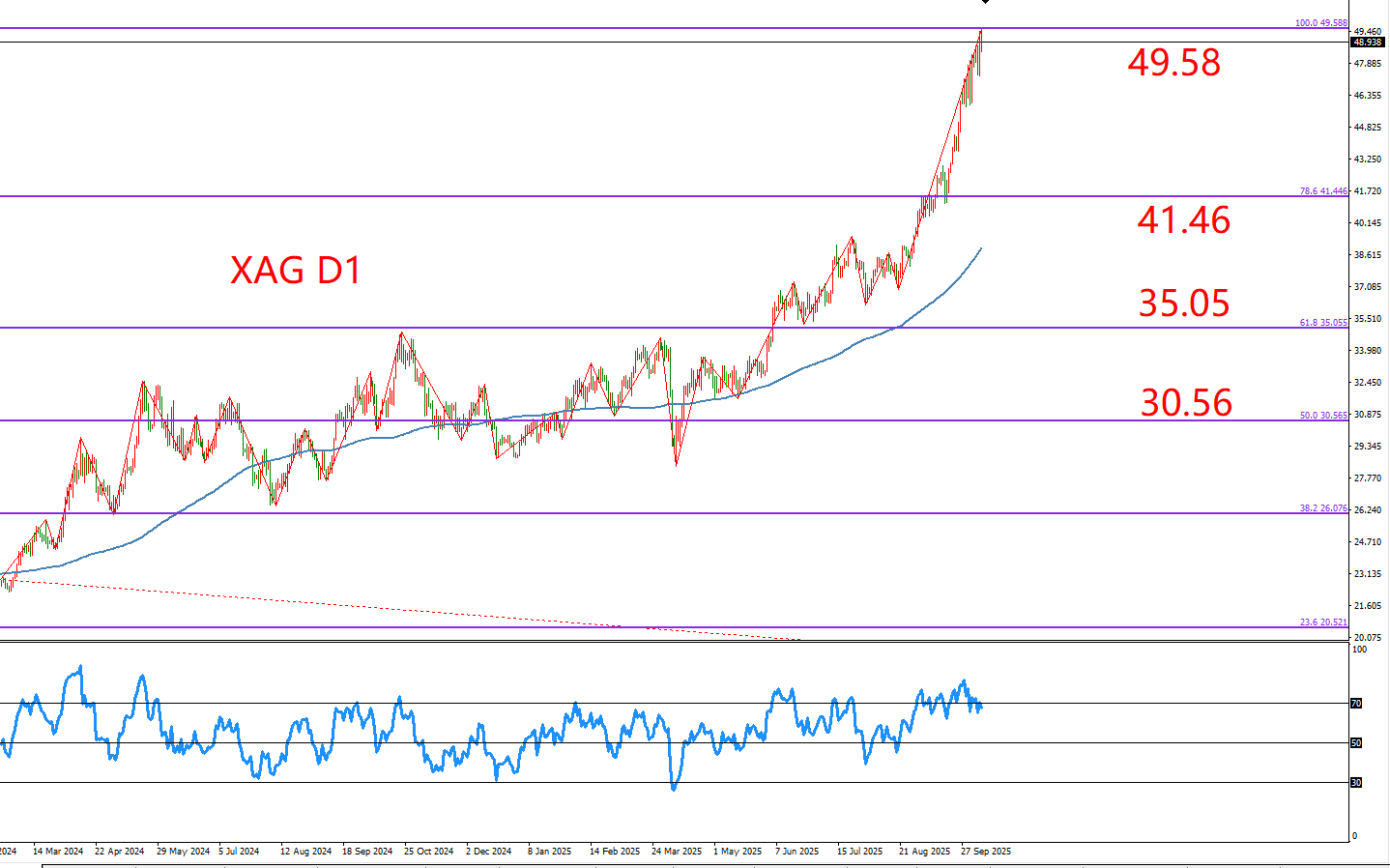Select the red 30.56 text label

[x=1186, y=403]
